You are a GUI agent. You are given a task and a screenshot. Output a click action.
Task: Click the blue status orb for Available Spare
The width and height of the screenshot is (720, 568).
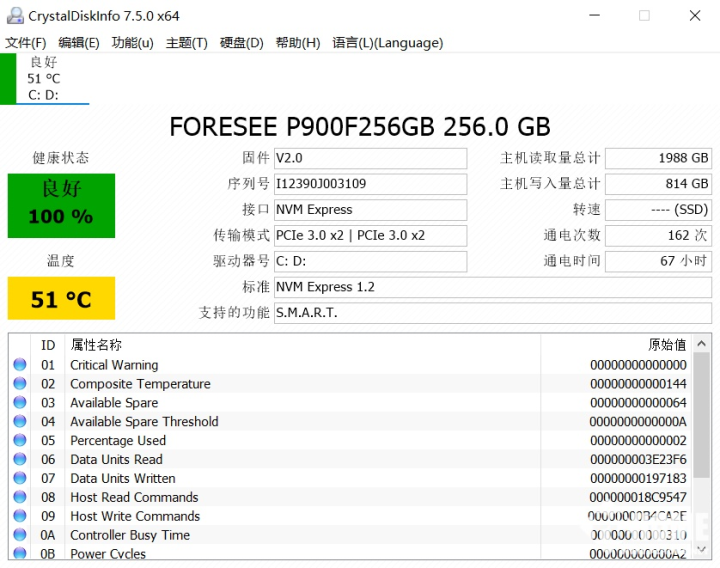pos(20,402)
